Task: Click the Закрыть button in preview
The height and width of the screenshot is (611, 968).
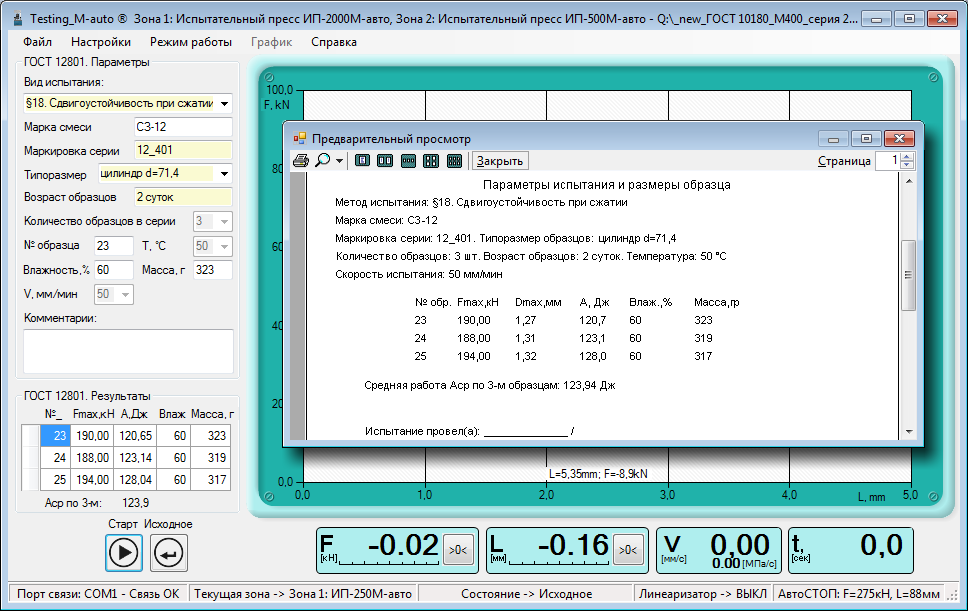Action: coord(499,160)
